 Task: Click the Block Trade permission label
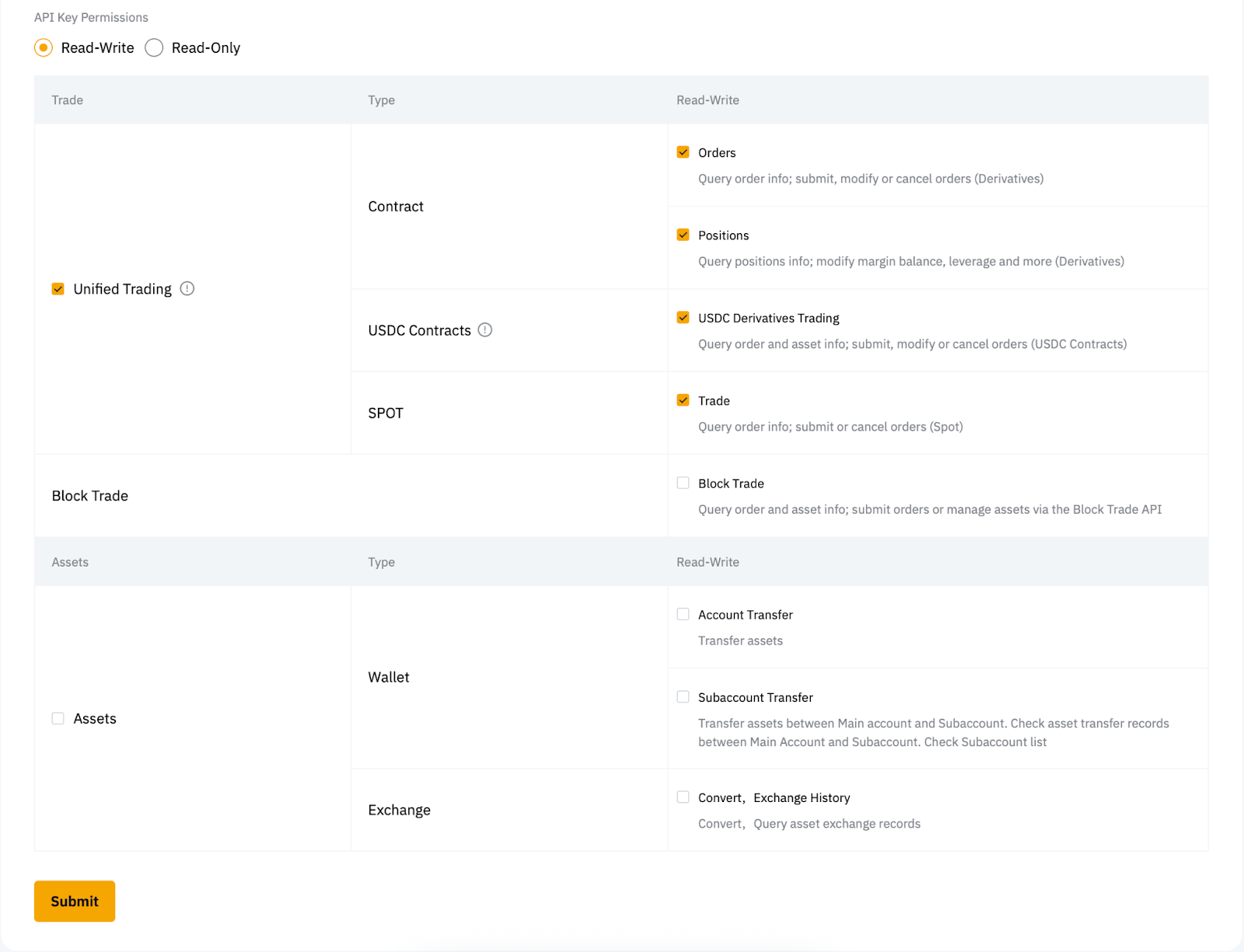click(x=730, y=483)
